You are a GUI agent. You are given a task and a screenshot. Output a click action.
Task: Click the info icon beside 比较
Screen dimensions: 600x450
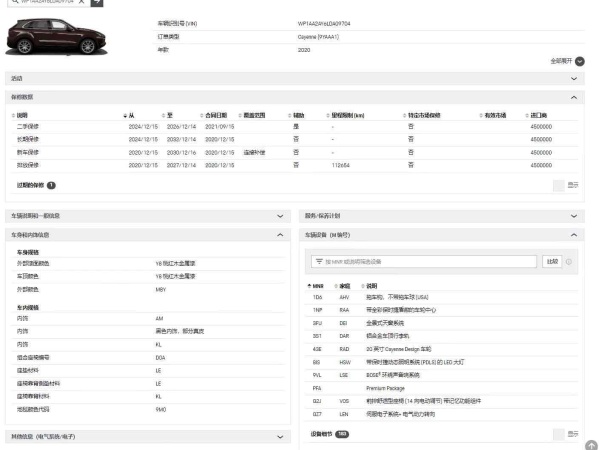pos(569,262)
